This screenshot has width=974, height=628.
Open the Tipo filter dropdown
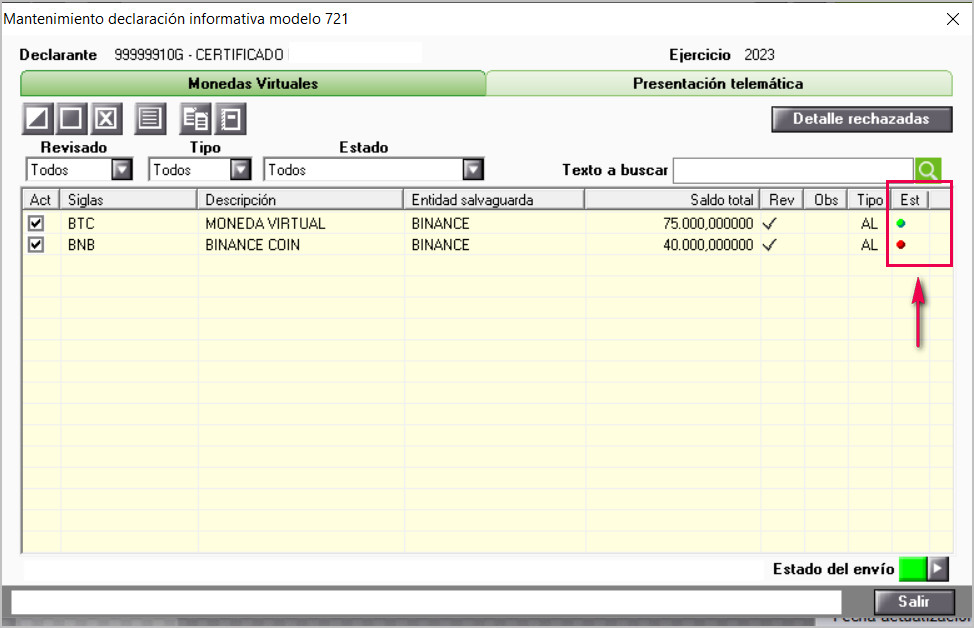[240, 170]
